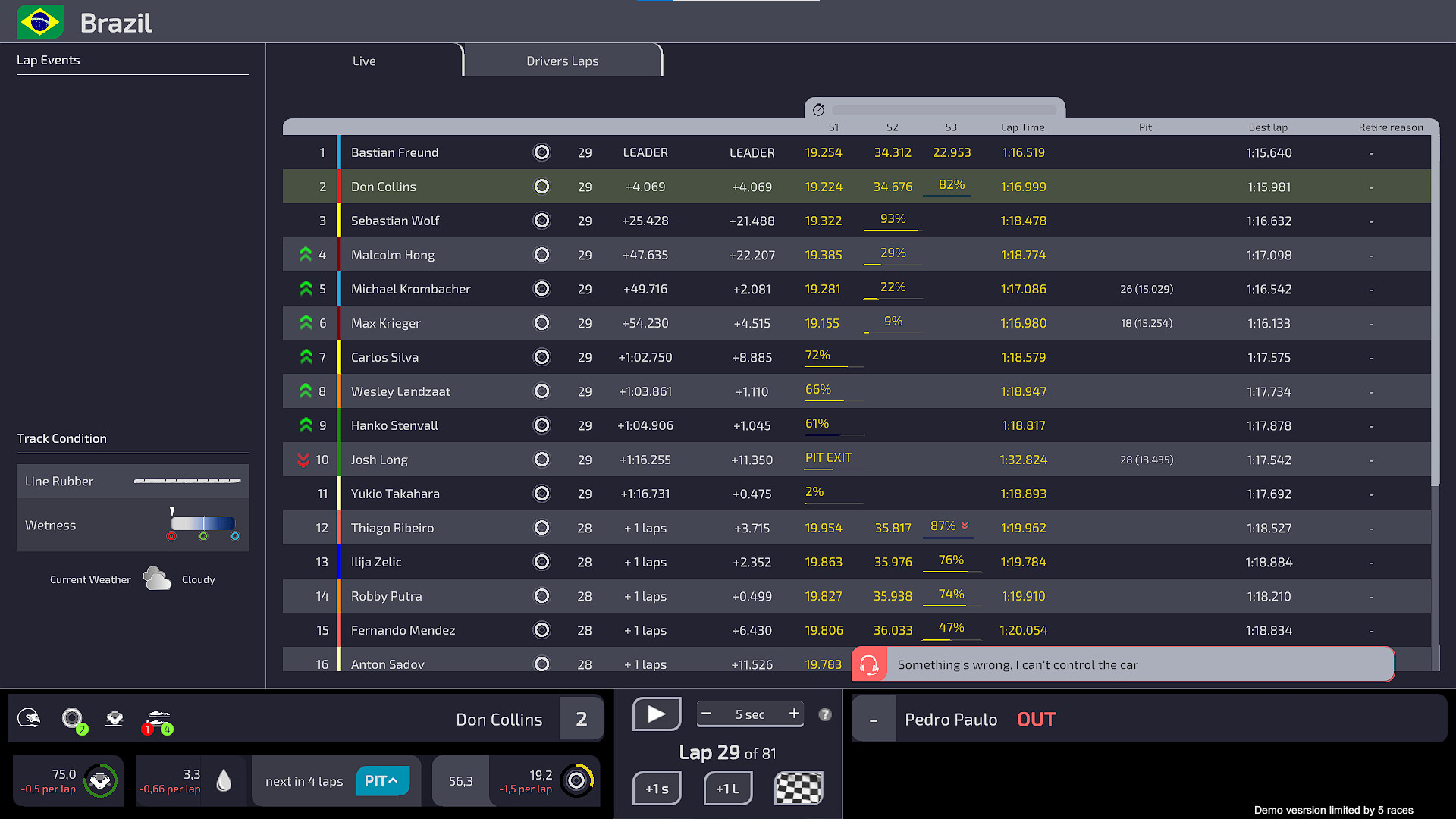
Task: Click the team radio headset icon
Action: pos(869,665)
